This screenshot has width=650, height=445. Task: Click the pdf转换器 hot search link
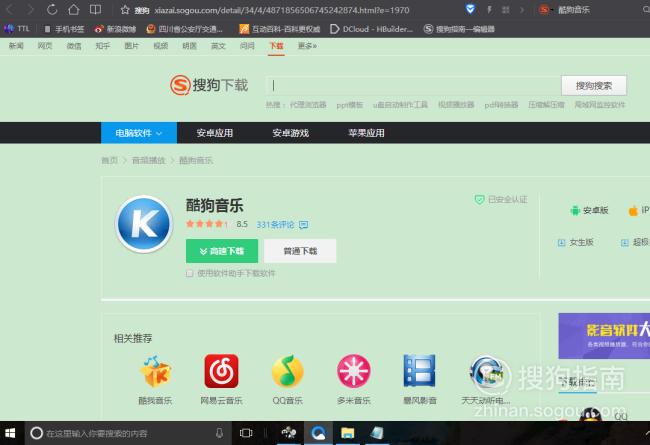501,105
